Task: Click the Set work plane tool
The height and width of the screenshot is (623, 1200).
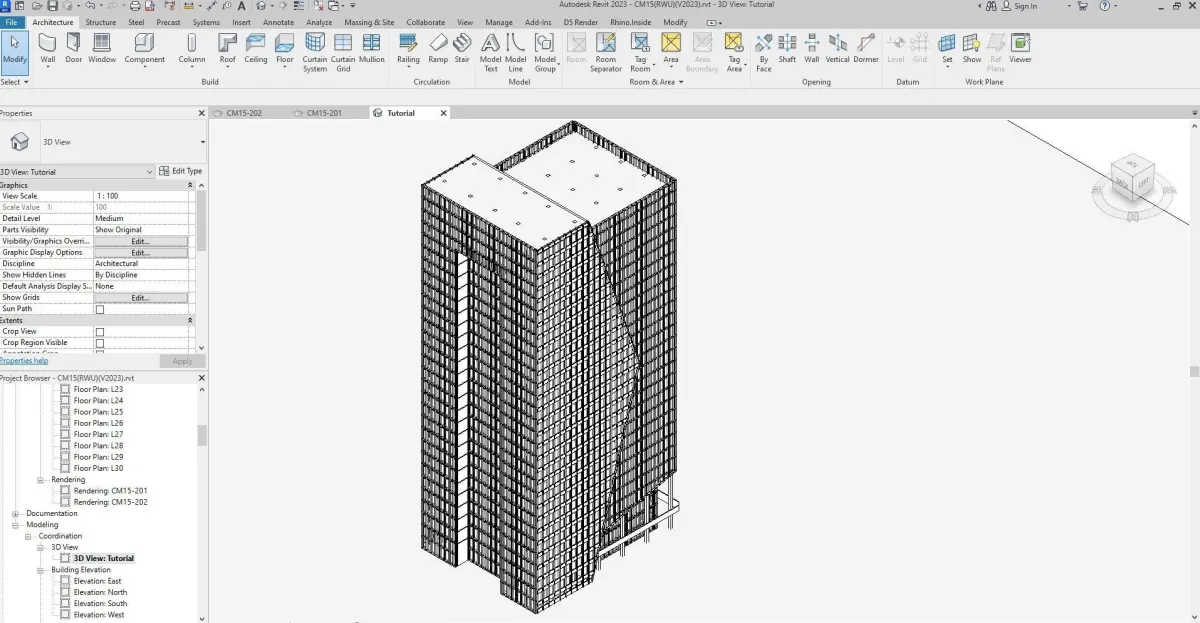Action: [947, 49]
